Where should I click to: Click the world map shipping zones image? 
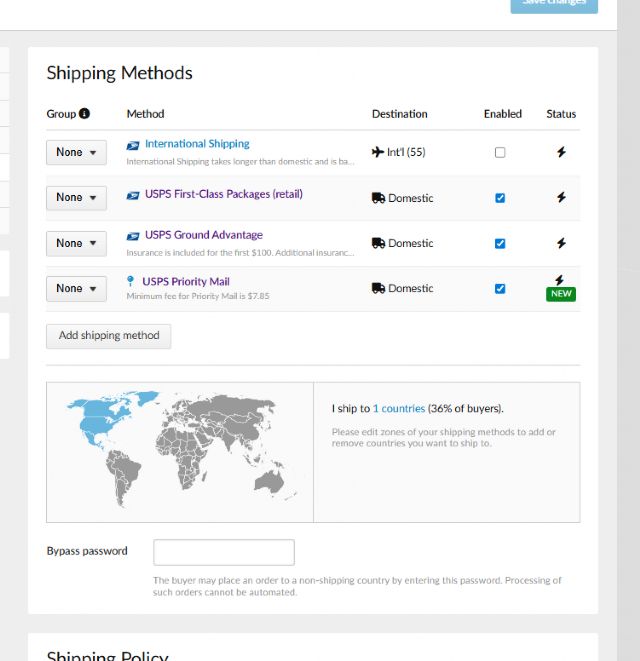coord(180,450)
